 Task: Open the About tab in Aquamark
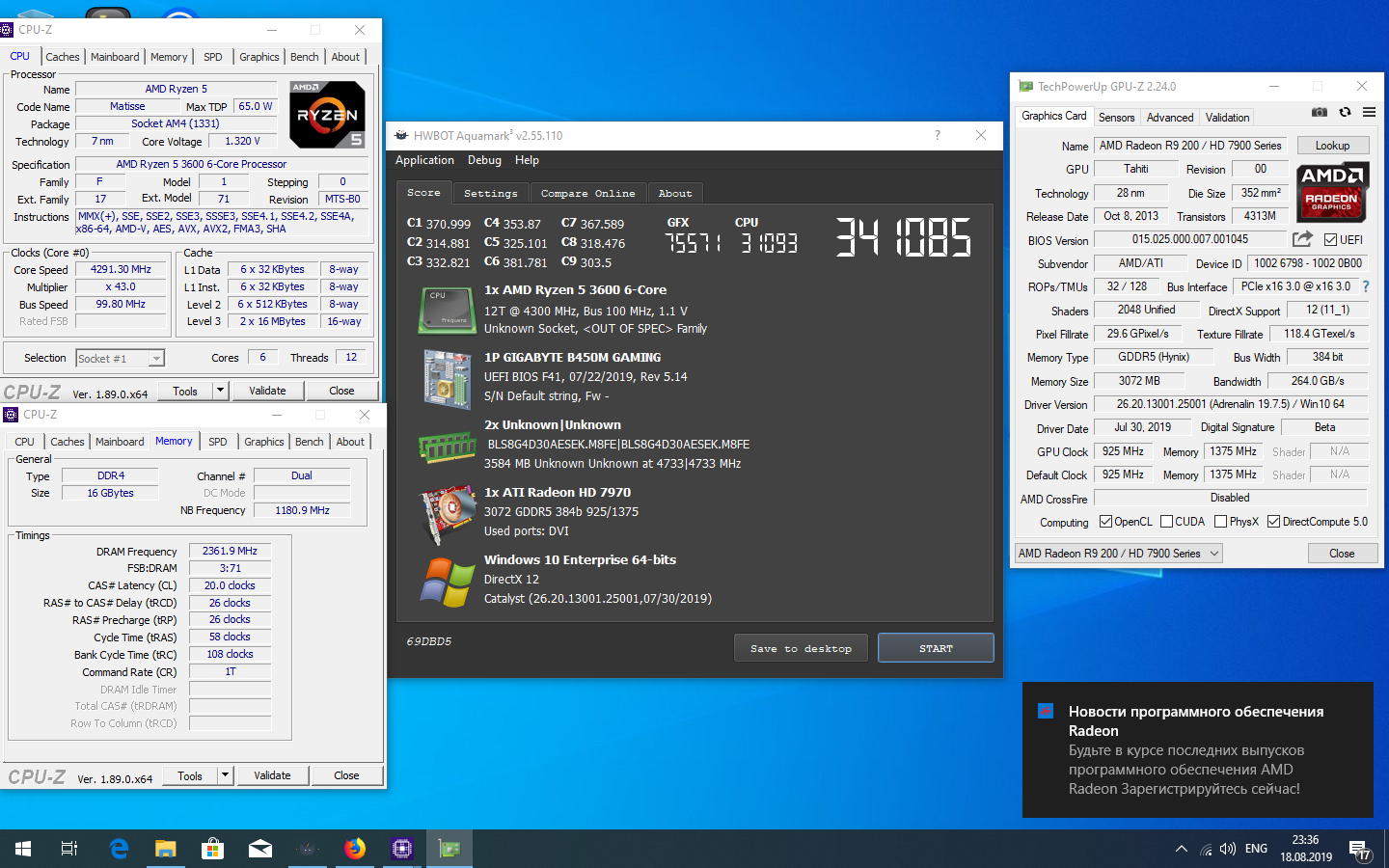(x=674, y=193)
